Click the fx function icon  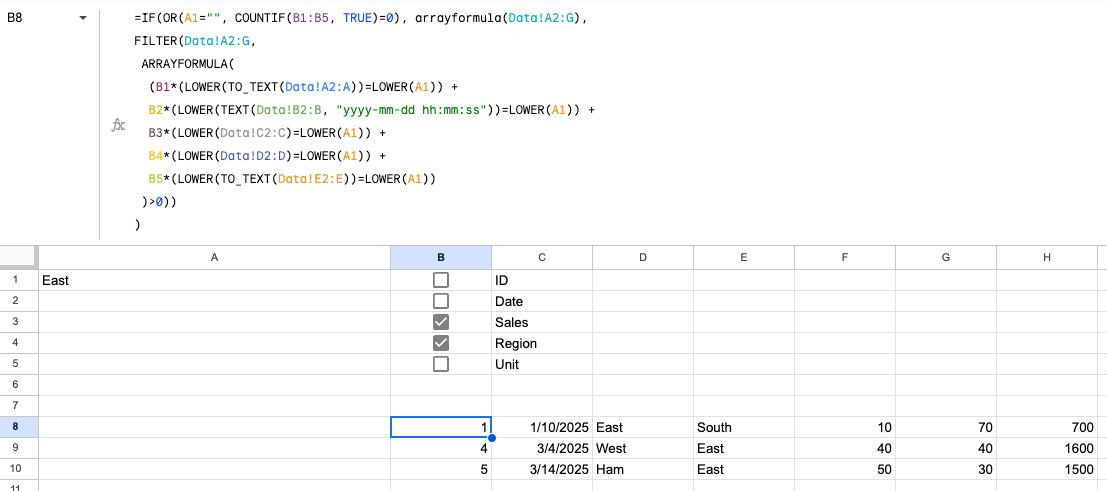pyautogui.click(x=119, y=125)
